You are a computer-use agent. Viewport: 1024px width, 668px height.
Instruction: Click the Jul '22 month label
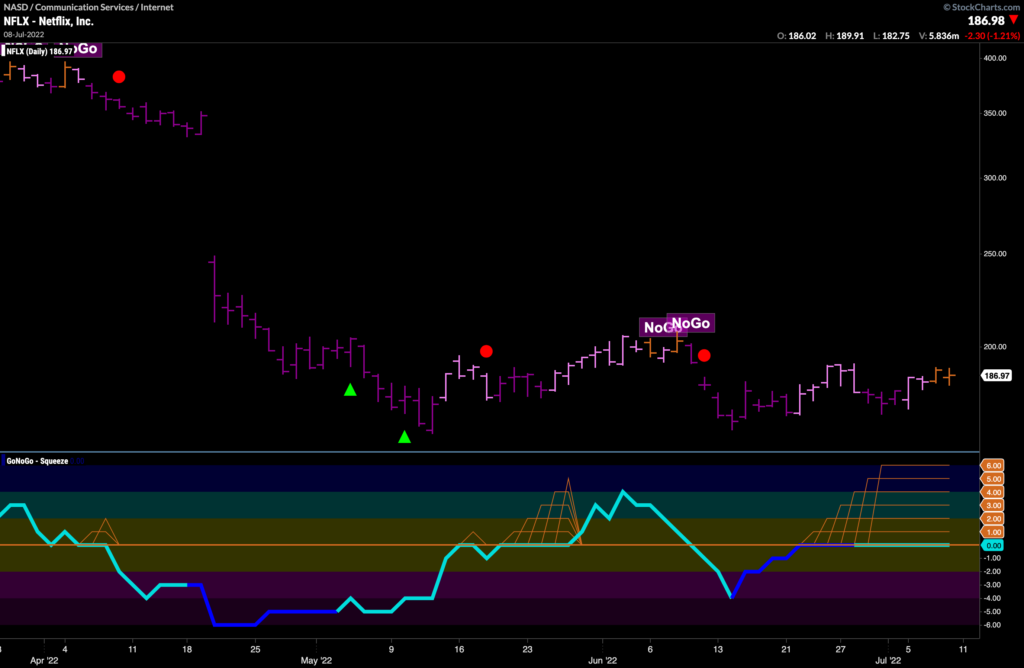tap(888, 660)
